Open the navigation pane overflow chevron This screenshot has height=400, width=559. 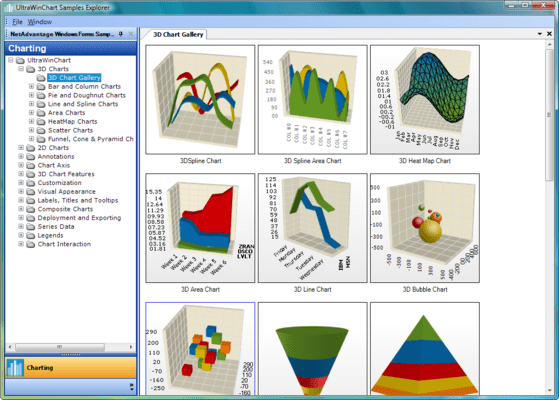click(132, 387)
